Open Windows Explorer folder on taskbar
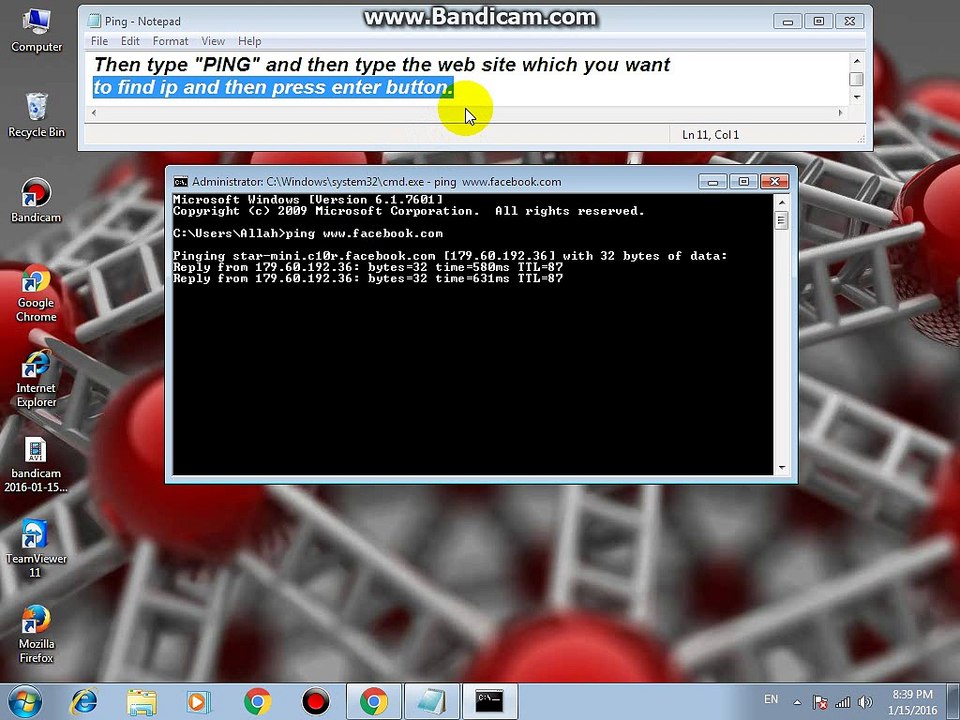The image size is (960, 720). 141,702
